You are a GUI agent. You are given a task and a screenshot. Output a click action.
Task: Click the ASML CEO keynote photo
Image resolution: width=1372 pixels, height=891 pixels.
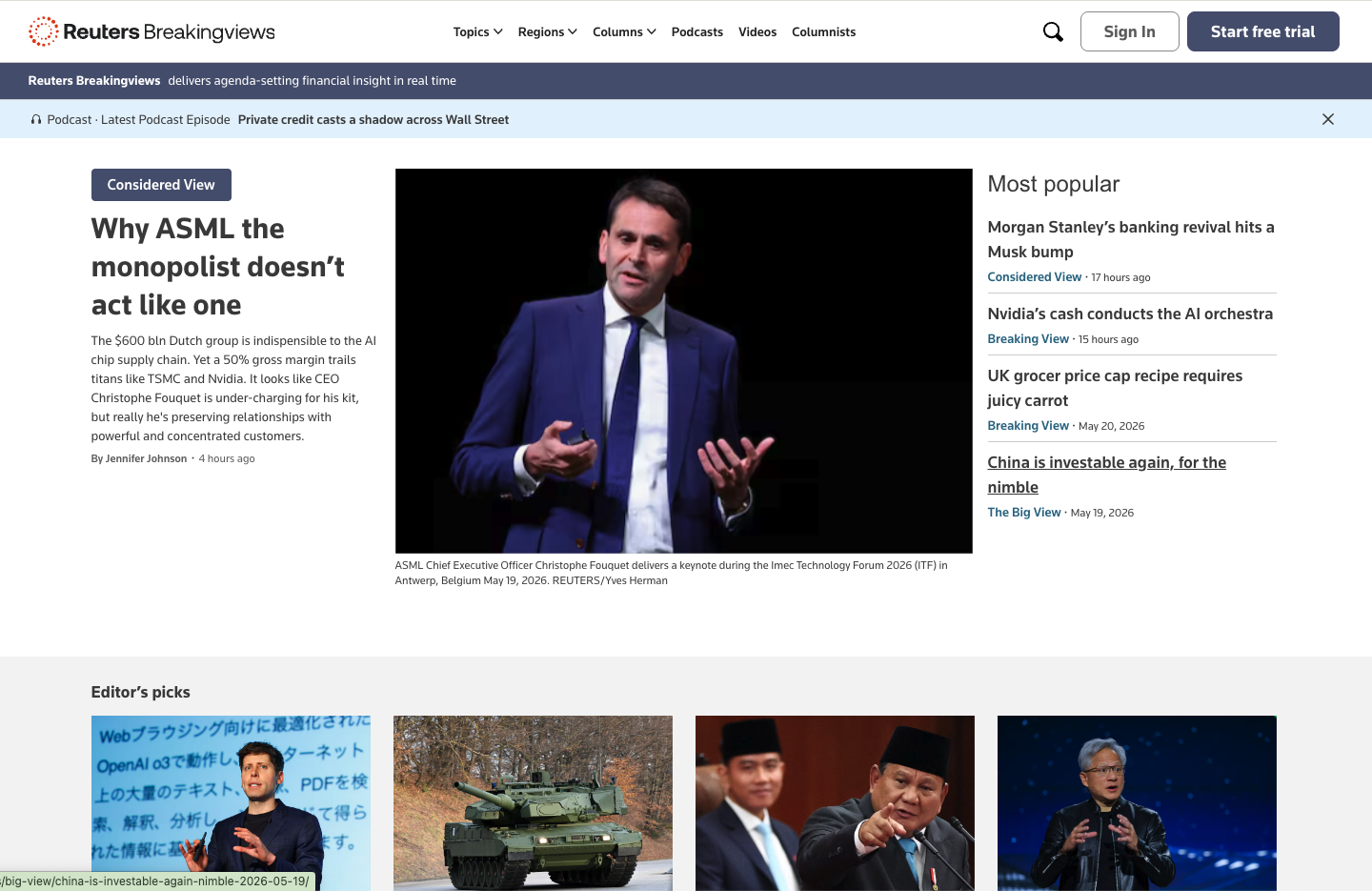coord(684,361)
